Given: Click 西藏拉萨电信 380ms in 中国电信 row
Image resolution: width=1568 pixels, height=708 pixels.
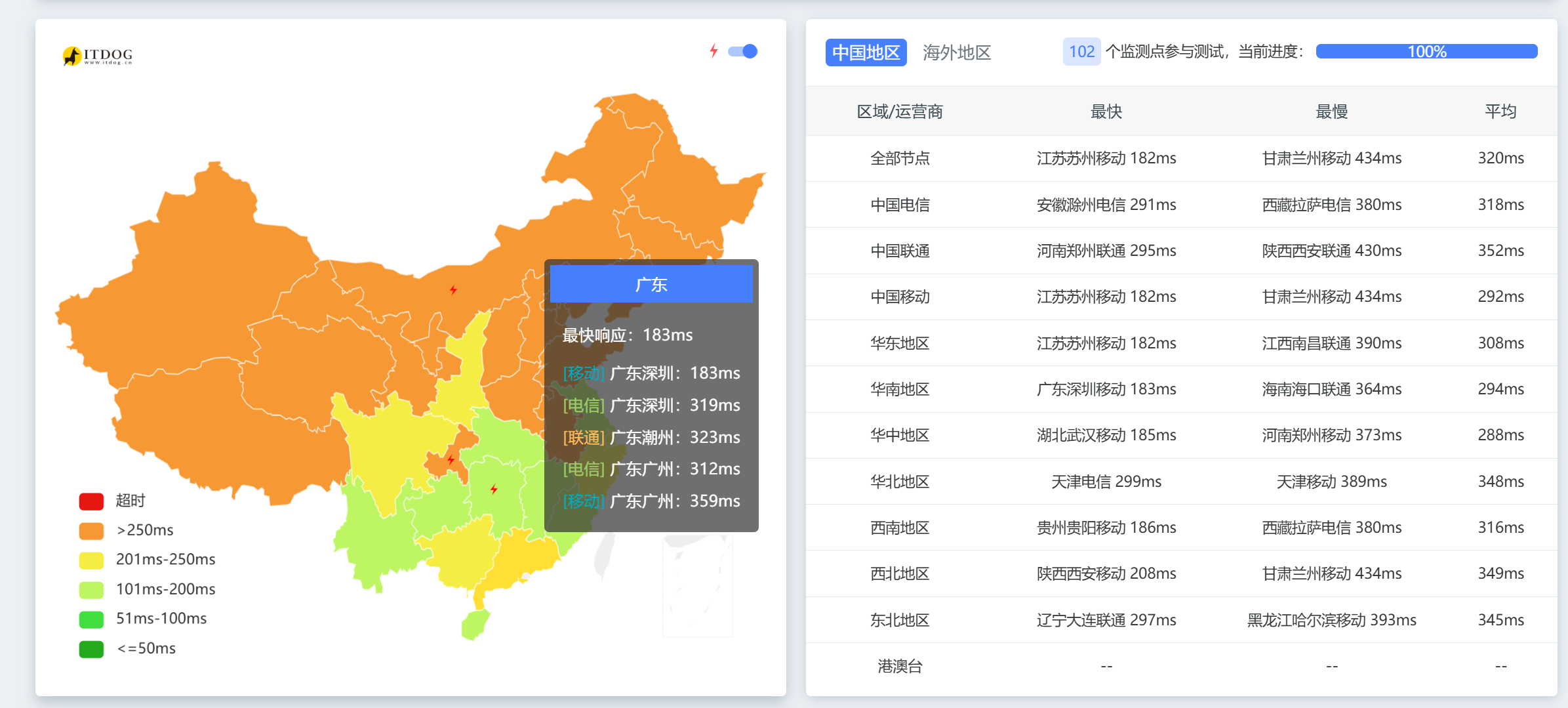Looking at the screenshot, I should pyautogui.click(x=1332, y=205).
